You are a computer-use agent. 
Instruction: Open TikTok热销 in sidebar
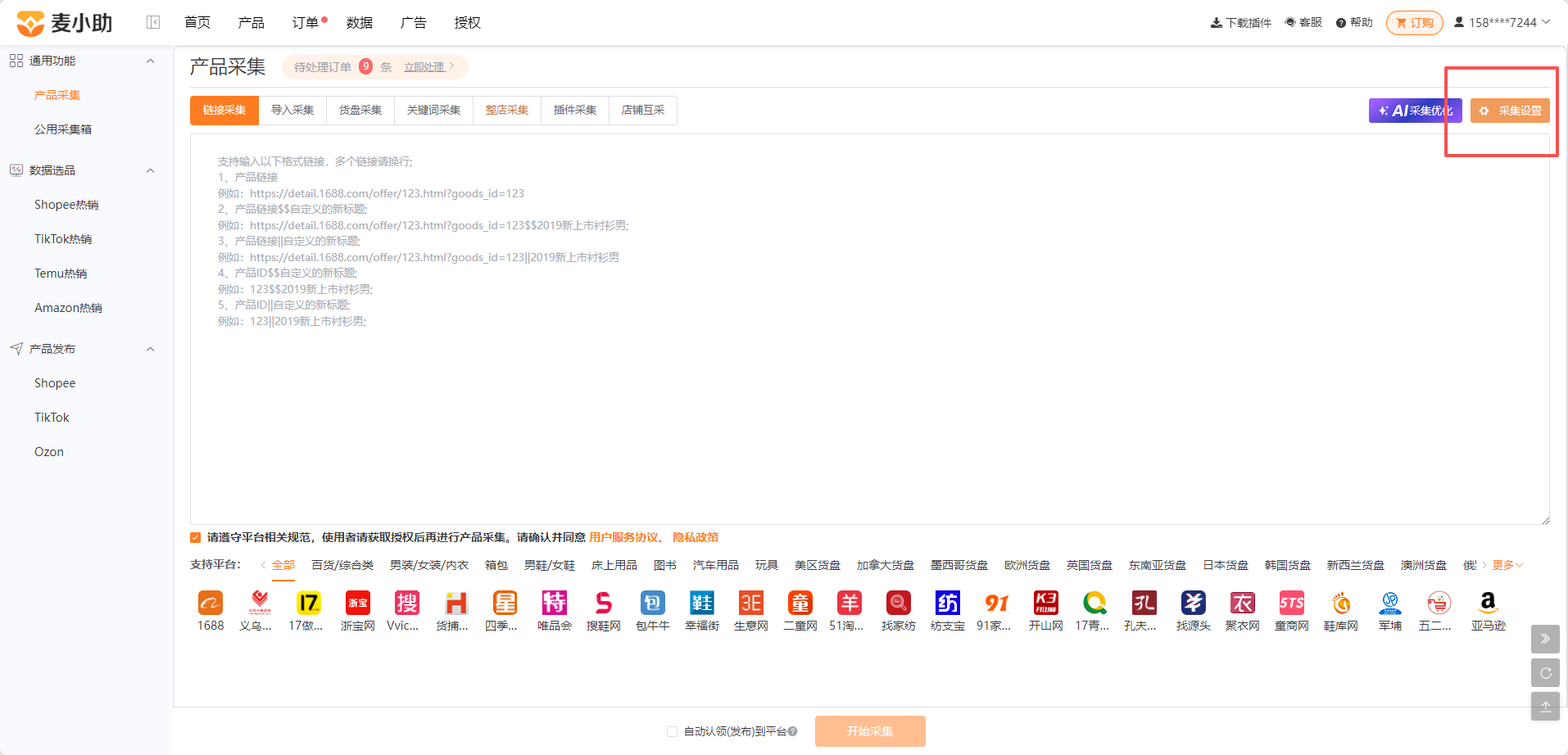pyautogui.click(x=63, y=239)
